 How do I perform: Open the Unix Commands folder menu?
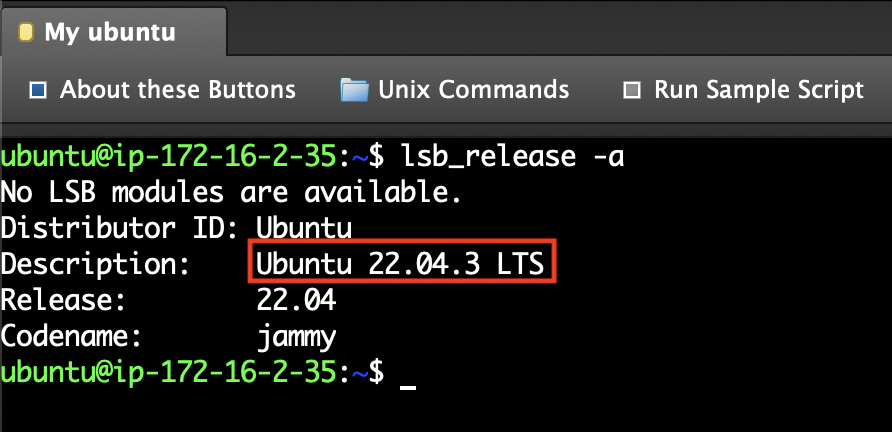point(455,90)
